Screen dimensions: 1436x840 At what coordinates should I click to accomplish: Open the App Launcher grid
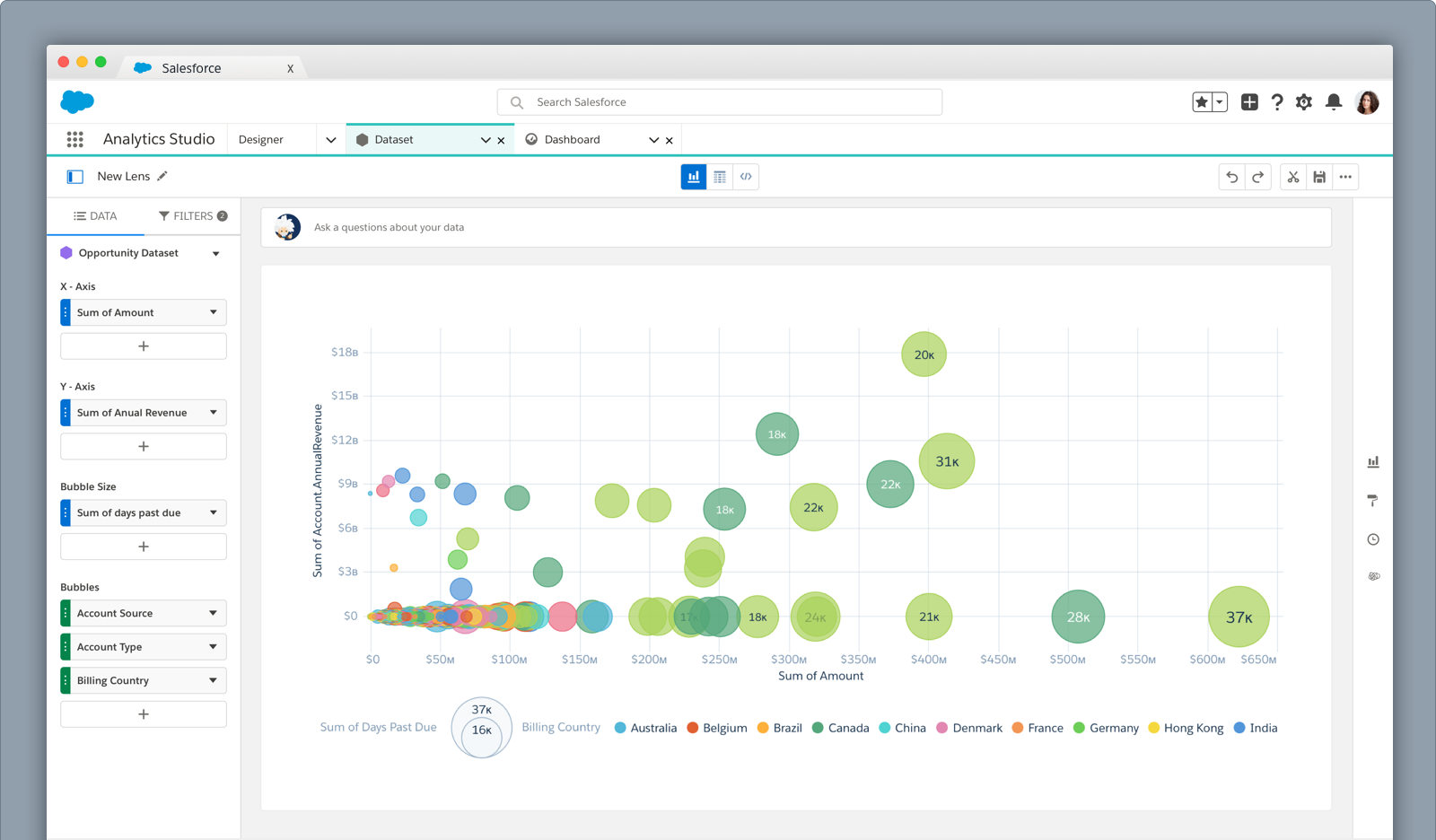[x=75, y=139]
